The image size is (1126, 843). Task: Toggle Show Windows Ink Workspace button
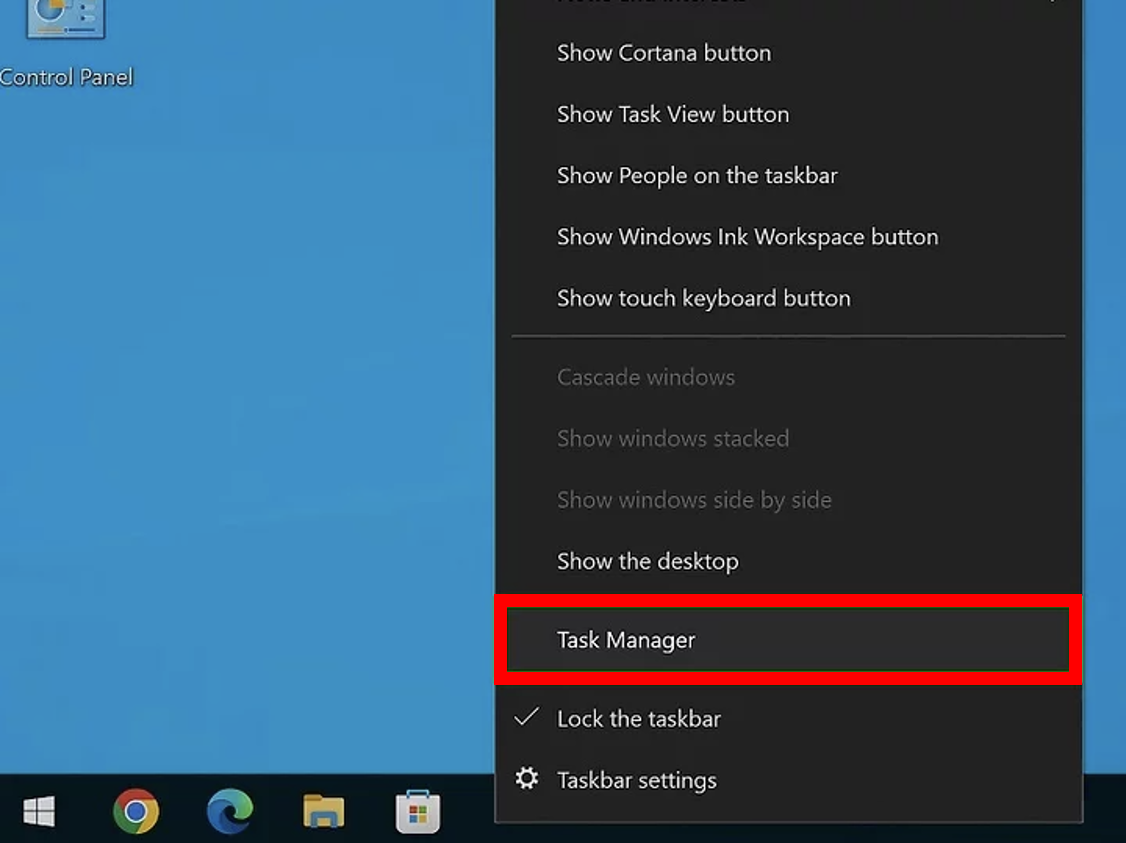click(x=747, y=237)
